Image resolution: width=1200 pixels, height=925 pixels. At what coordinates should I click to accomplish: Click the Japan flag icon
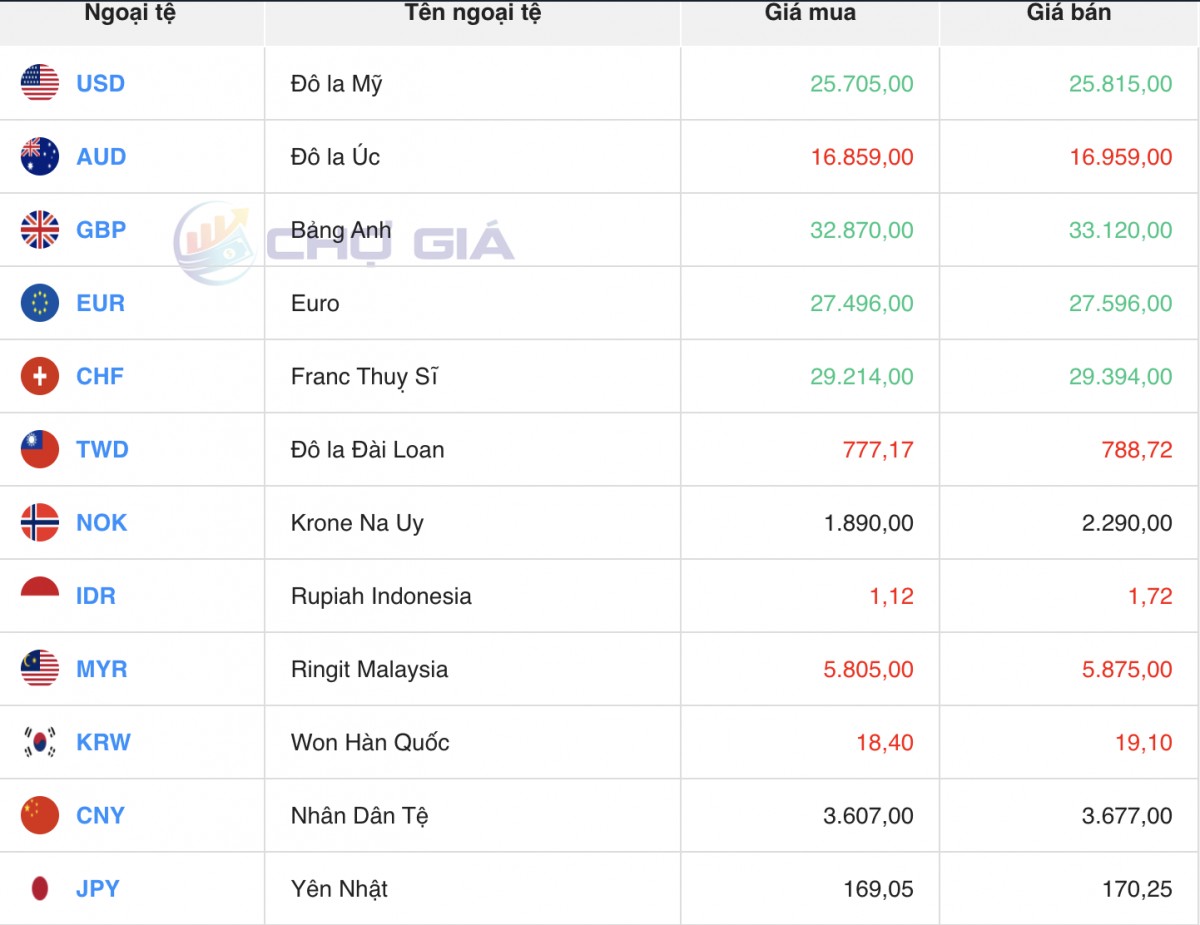(40, 888)
